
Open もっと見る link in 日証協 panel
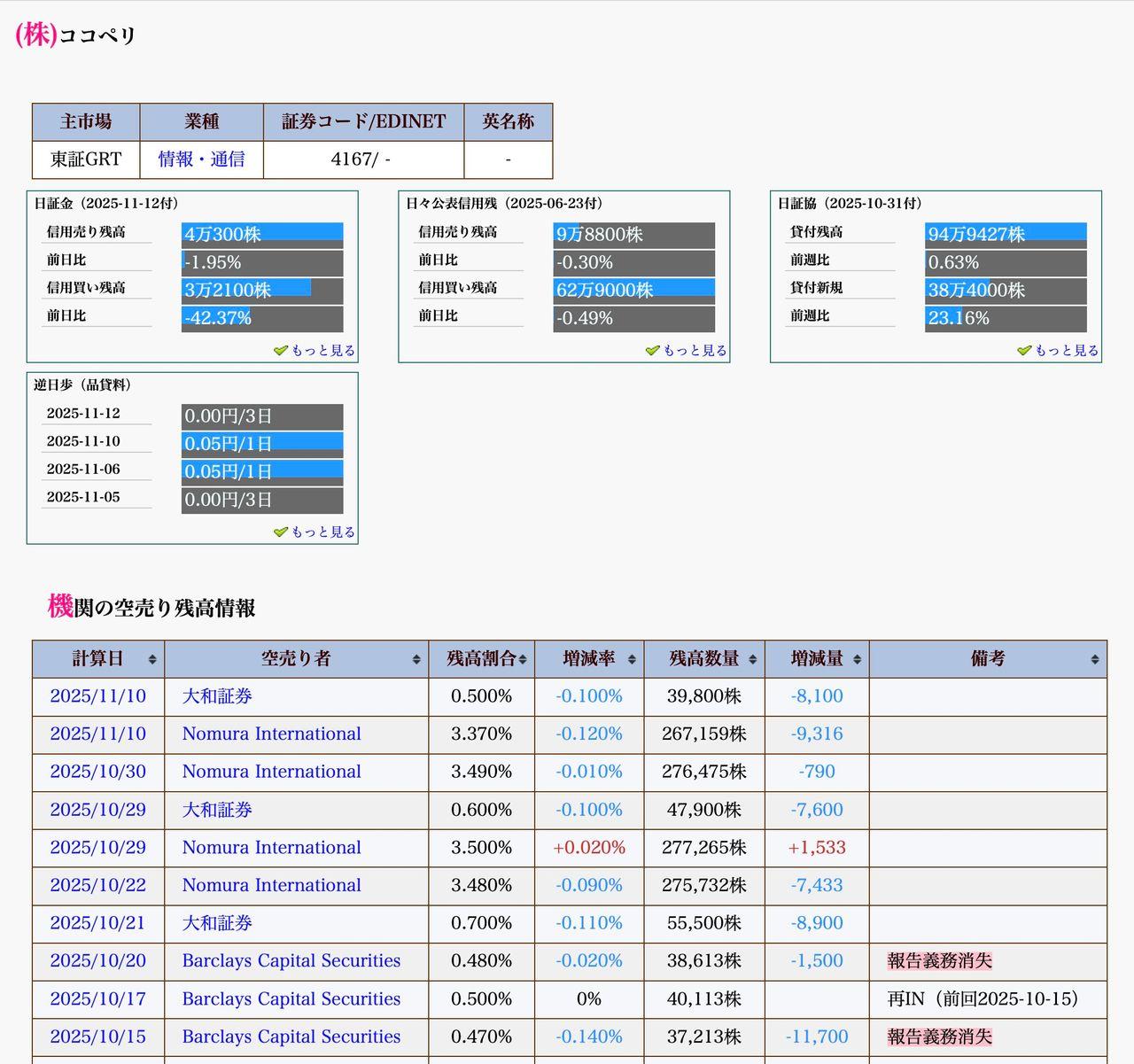1067,351
